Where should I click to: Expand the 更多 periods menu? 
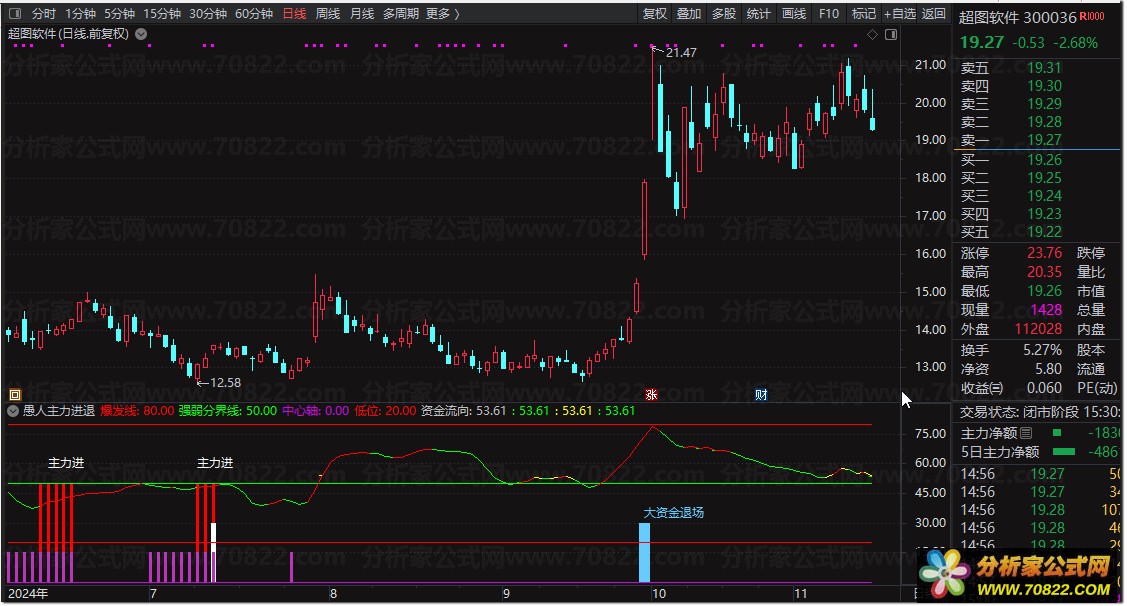(x=442, y=14)
